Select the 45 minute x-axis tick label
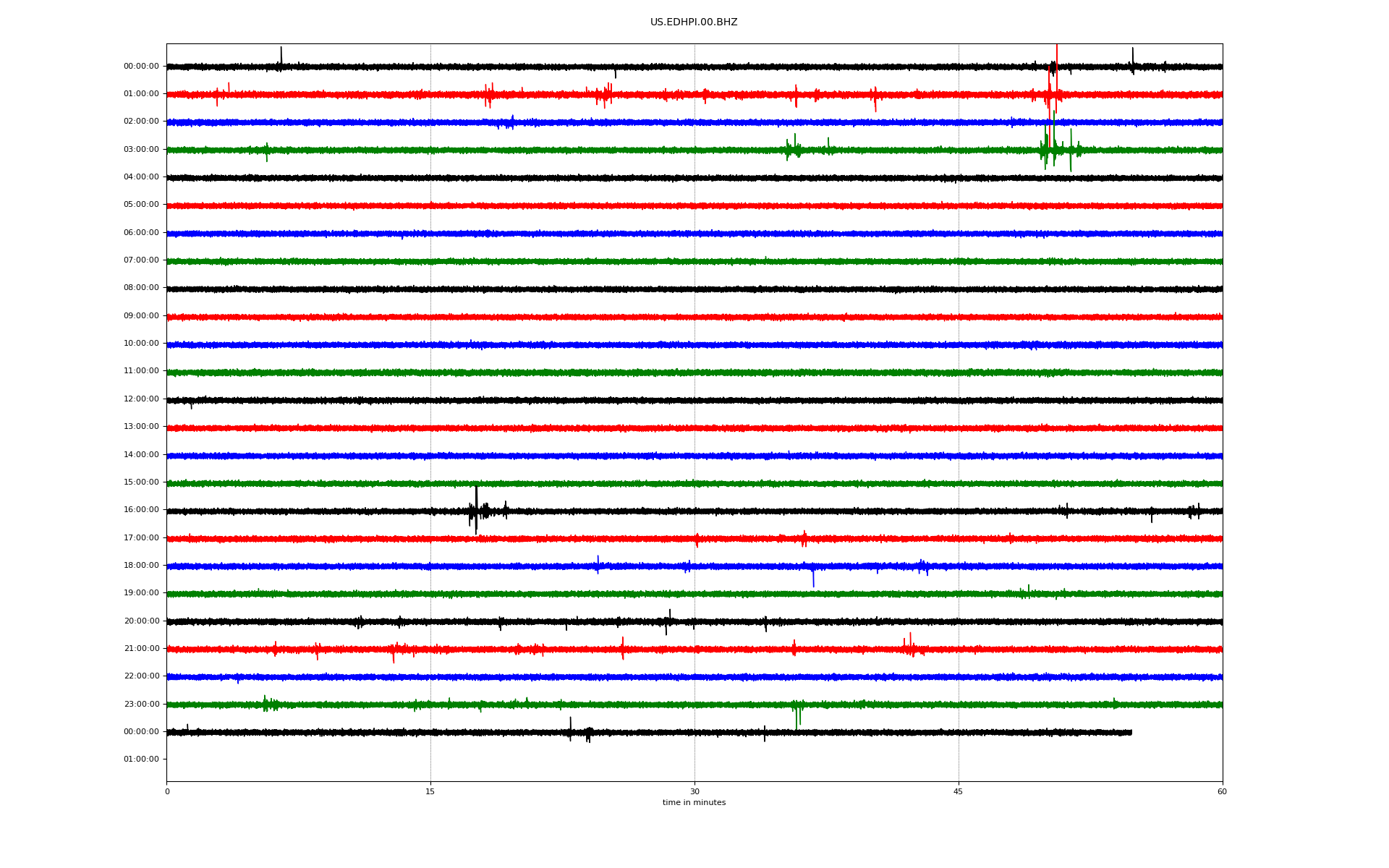 click(958, 791)
